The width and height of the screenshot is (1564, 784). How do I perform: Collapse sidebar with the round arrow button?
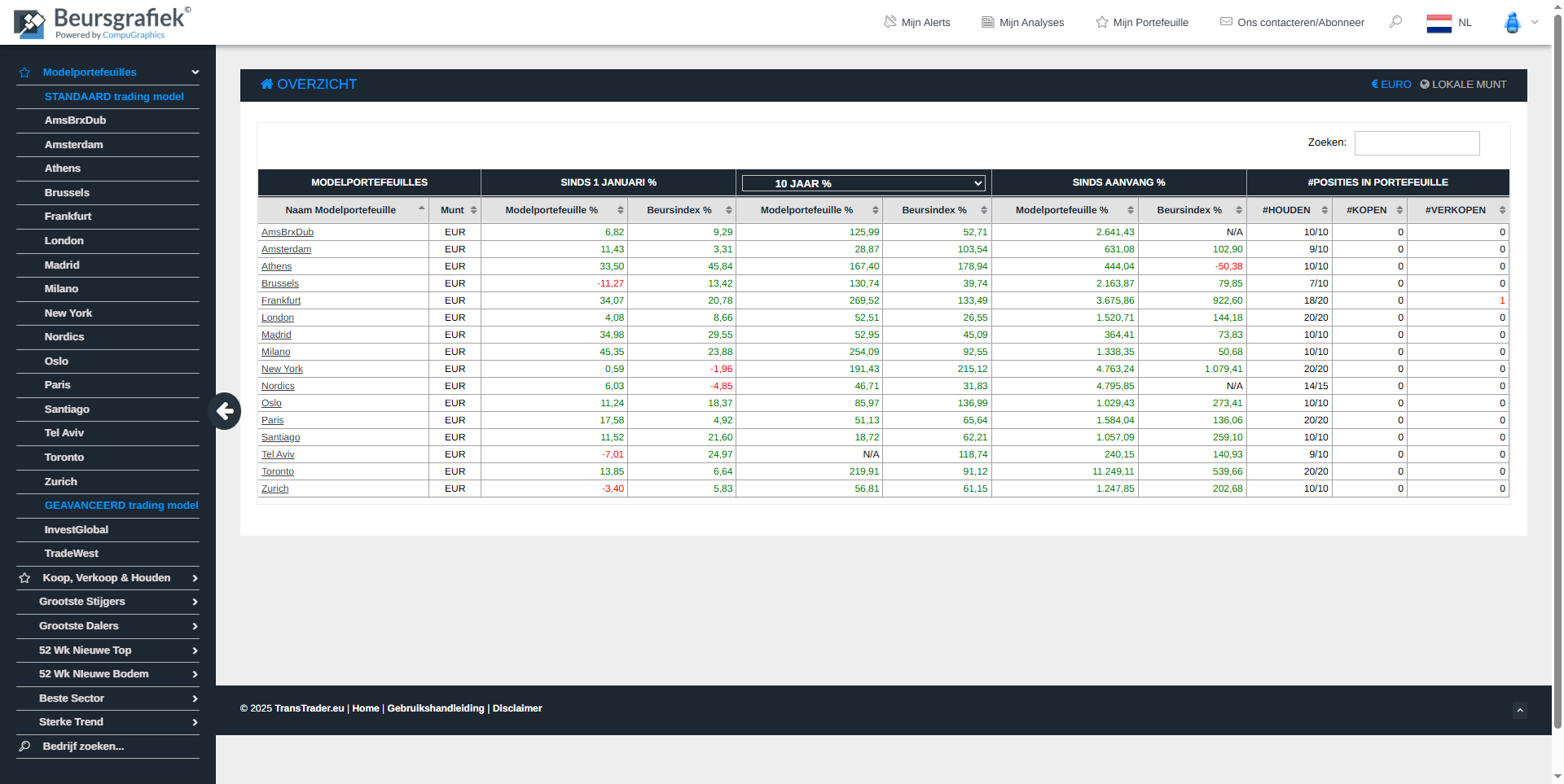(225, 411)
